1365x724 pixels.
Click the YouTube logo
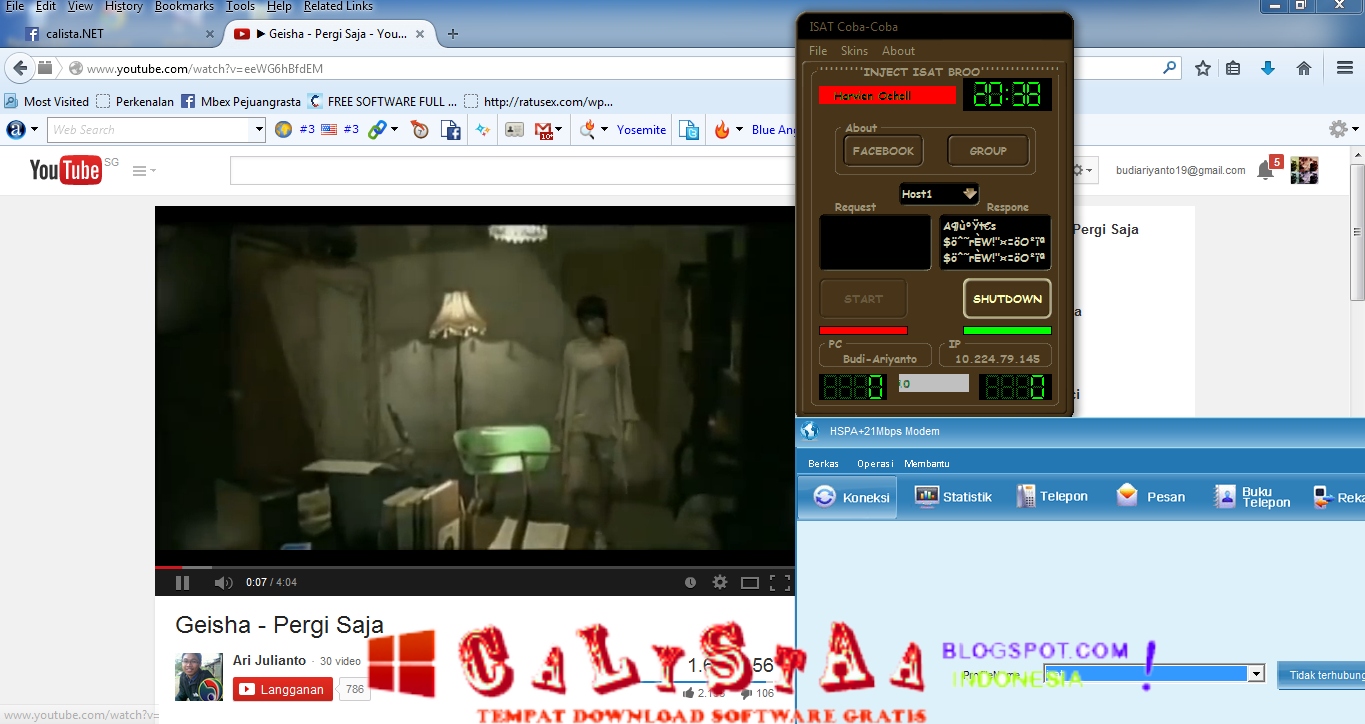[65, 170]
